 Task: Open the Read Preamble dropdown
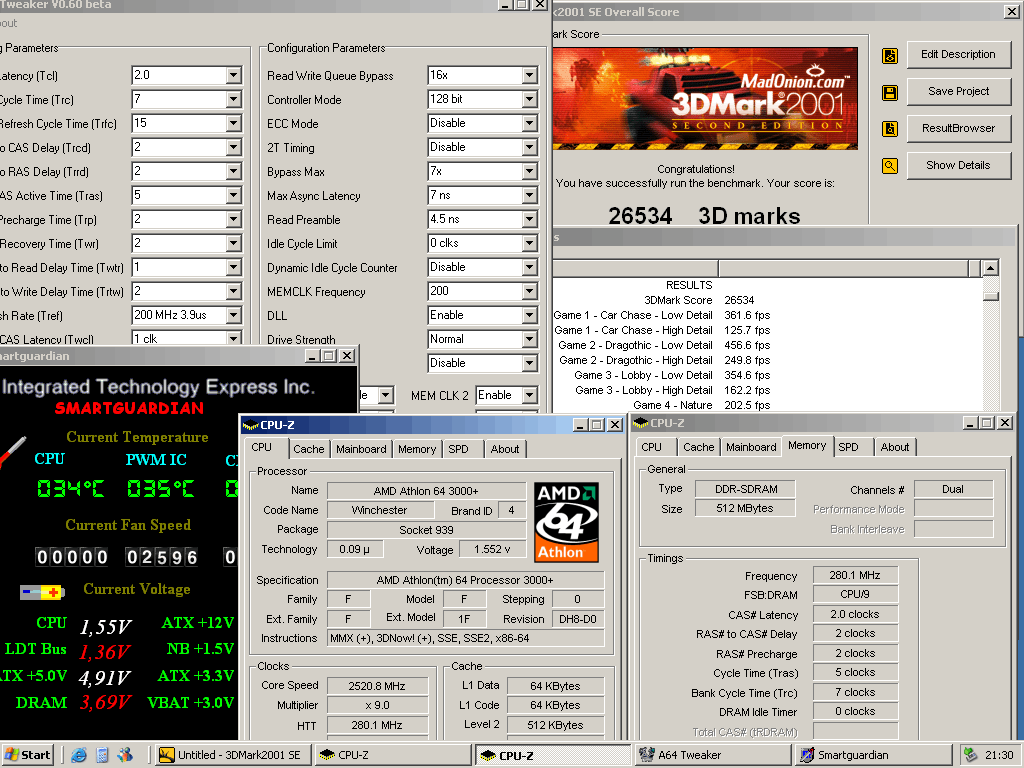point(530,219)
